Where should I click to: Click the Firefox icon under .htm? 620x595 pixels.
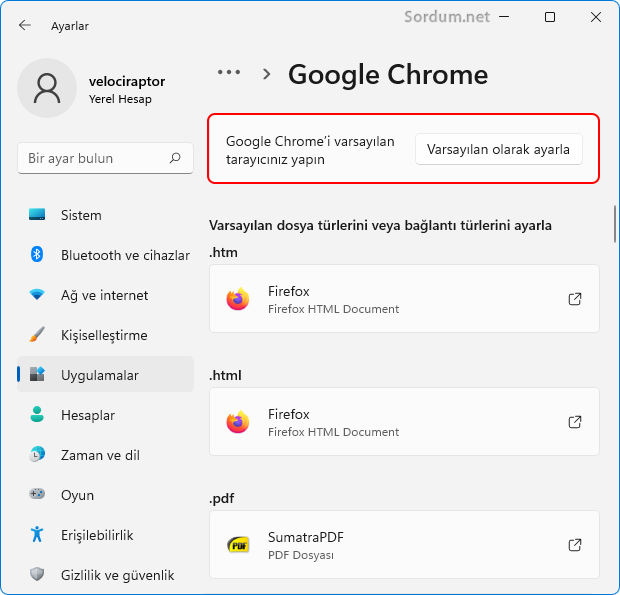(238, 299)
